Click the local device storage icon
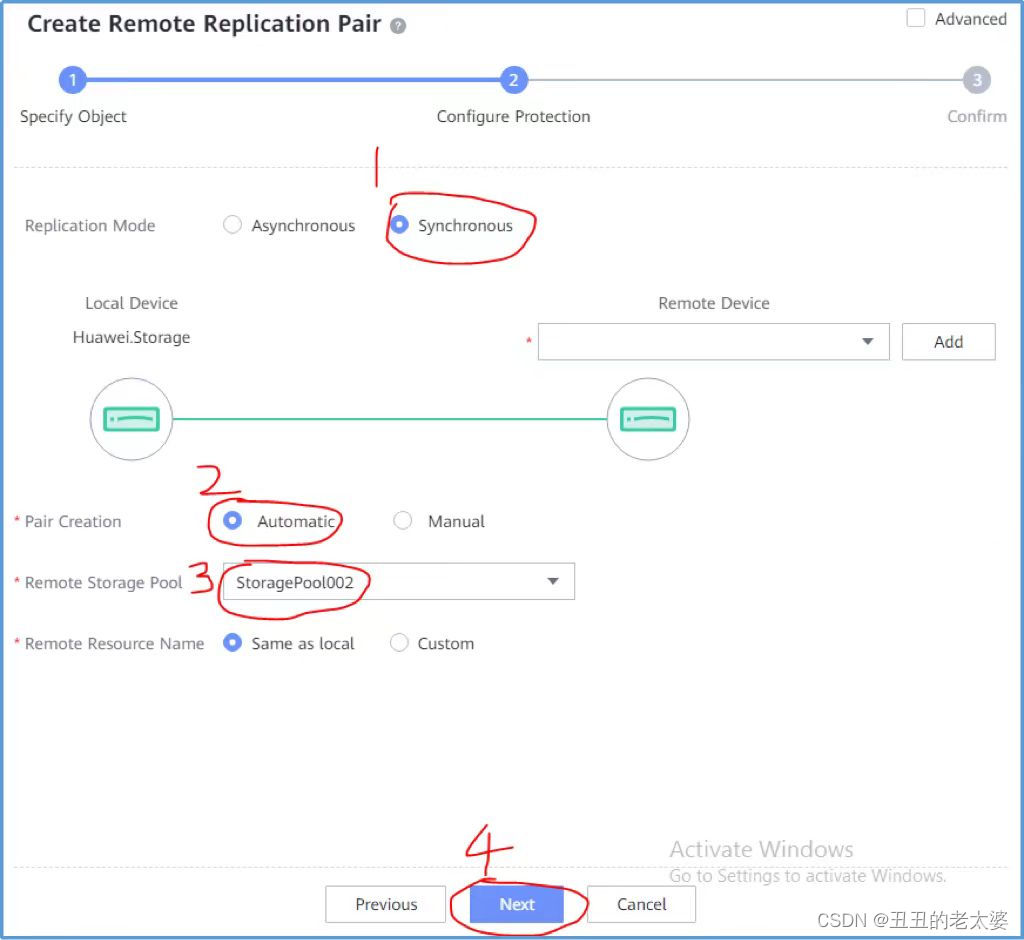1024x940 pixels. coord(131,419)
